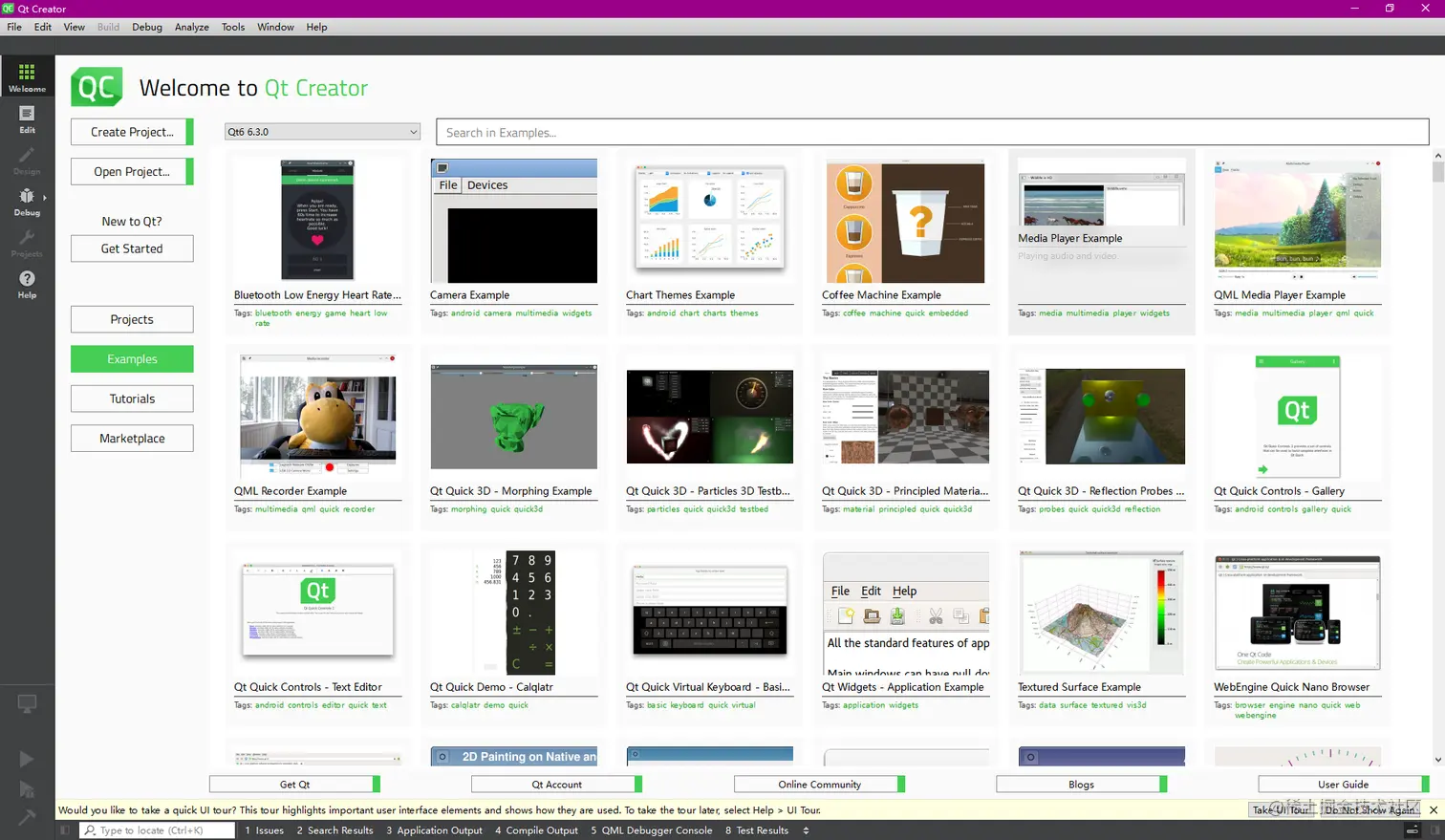The image size is (1445, 840).
Task: Open the Media Player Example card
Action: (x=1101, y=244)
